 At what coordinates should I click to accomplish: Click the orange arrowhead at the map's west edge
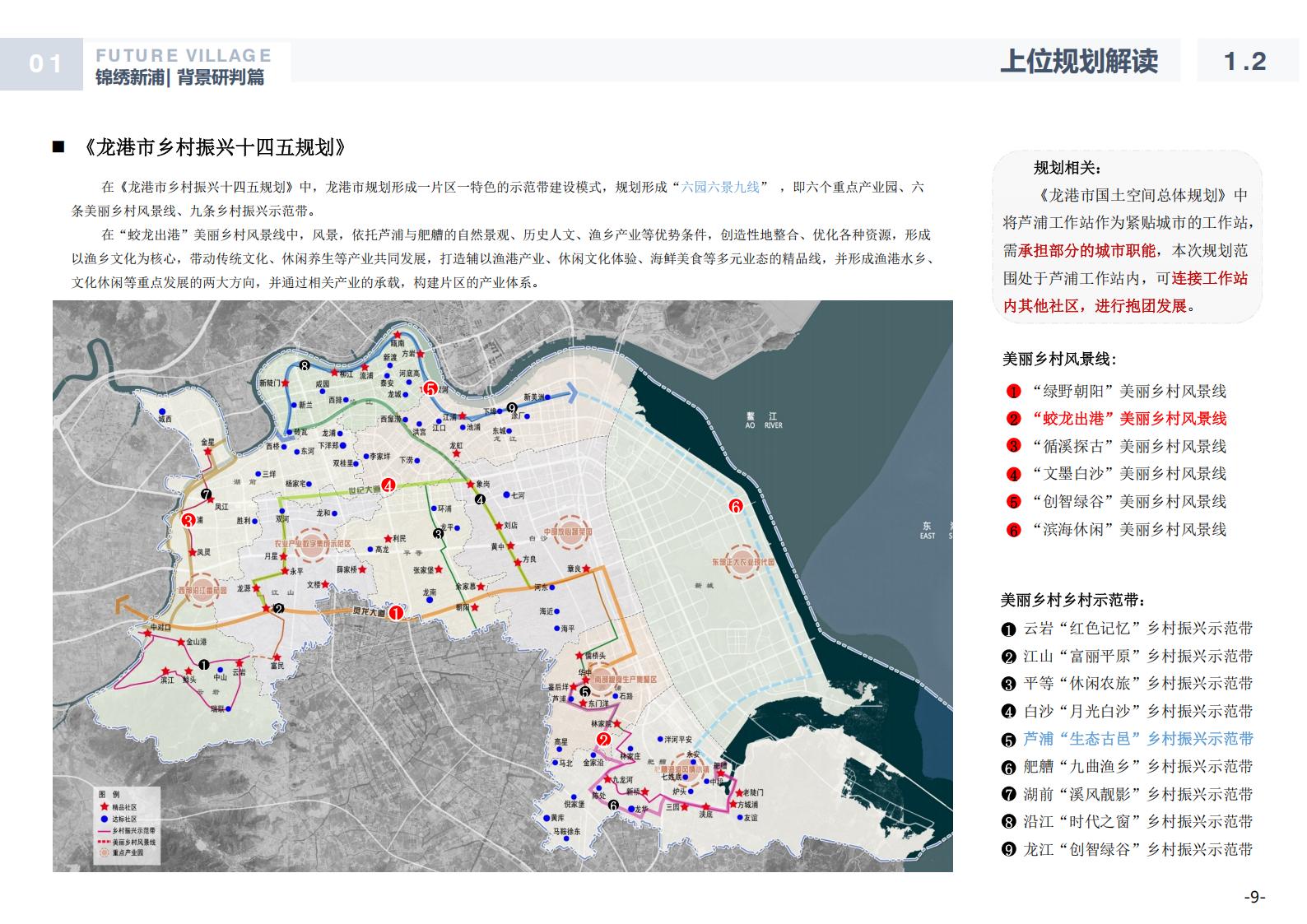point(122,605)
